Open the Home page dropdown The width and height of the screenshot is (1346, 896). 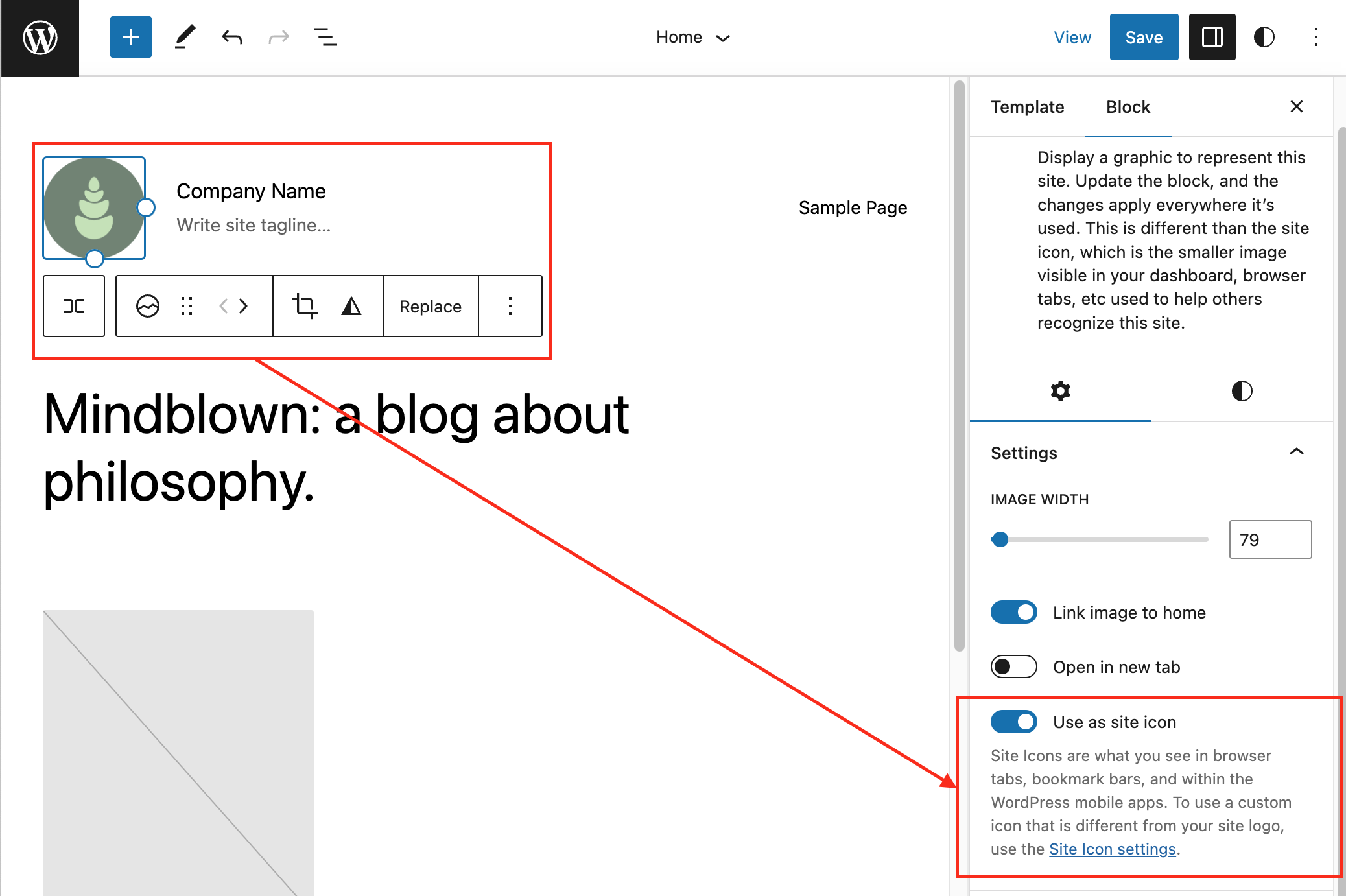(x=693, y=37)
